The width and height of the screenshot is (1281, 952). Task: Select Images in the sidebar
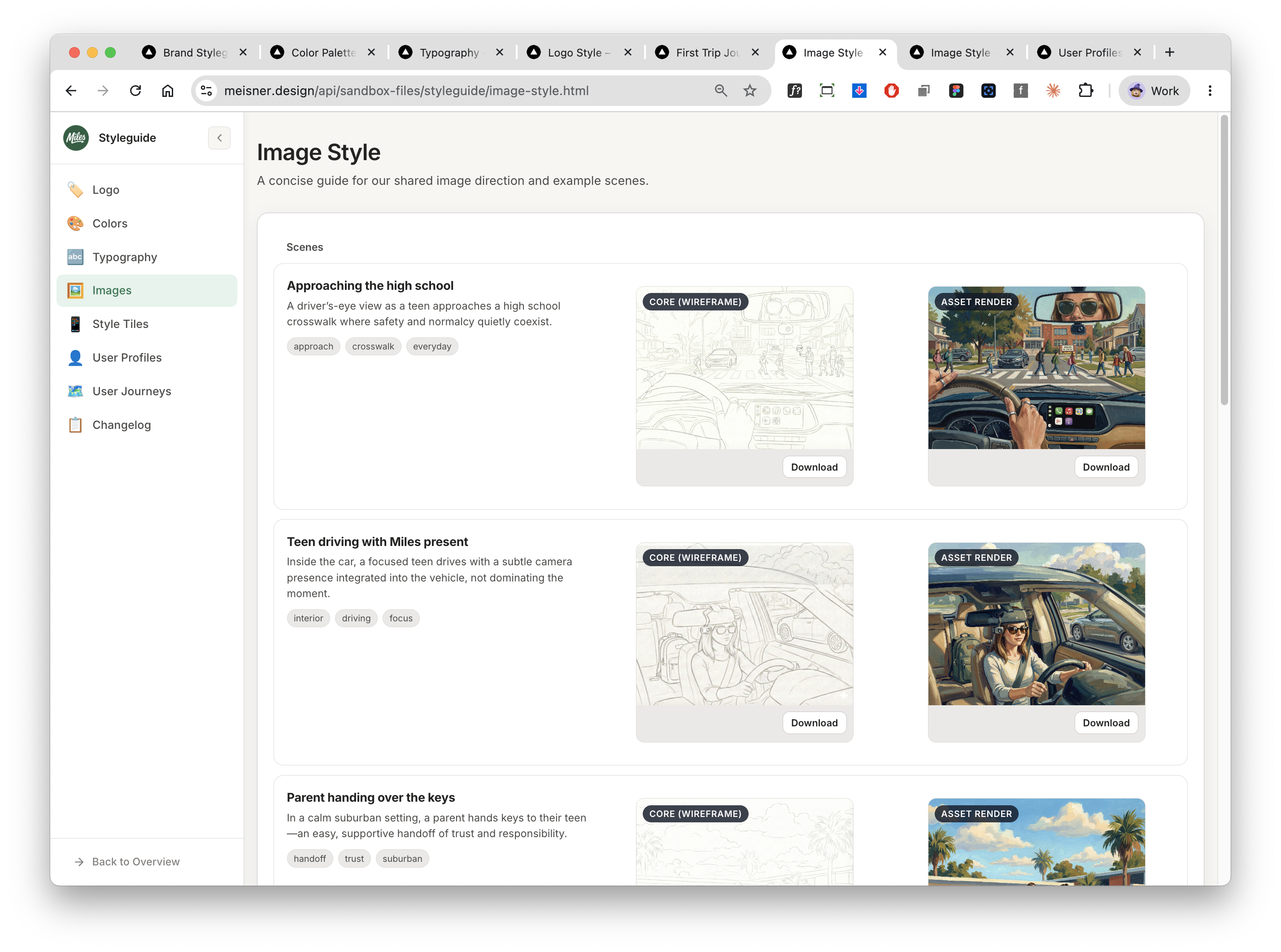(x=147, y=290)
